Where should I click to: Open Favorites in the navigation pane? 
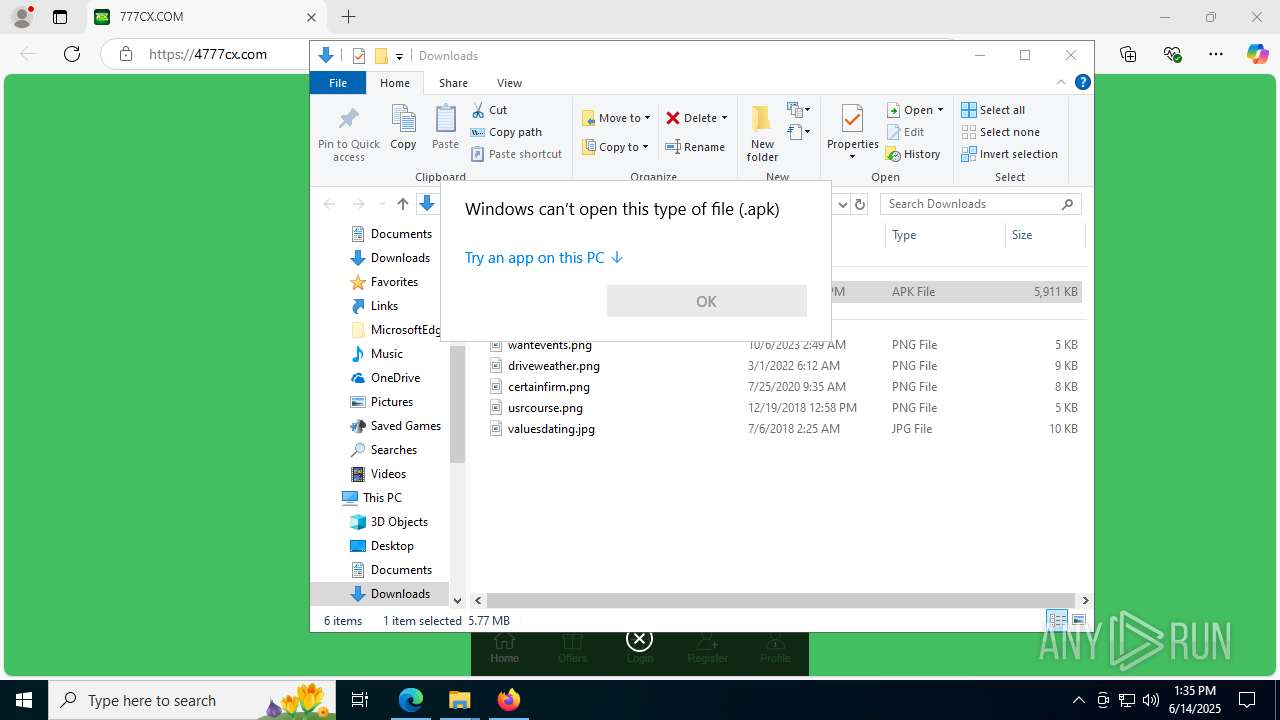coord(394,282)
